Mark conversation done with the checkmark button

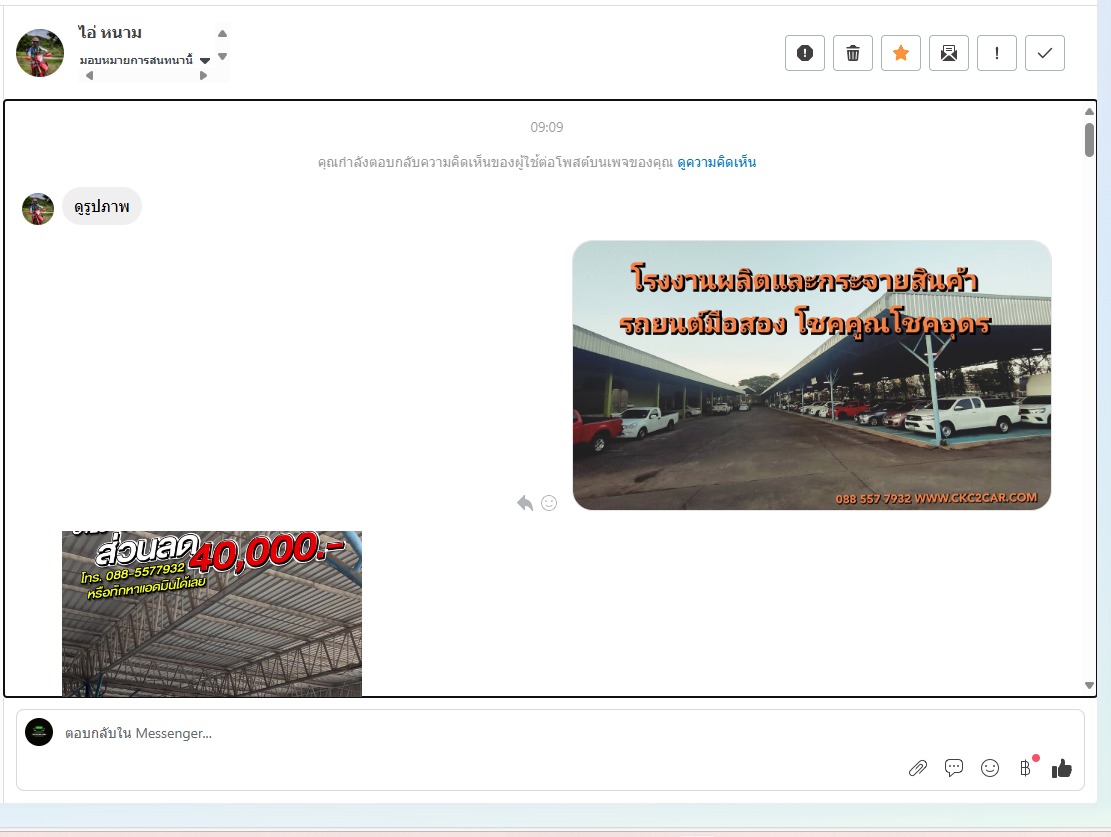[1045, 53]
